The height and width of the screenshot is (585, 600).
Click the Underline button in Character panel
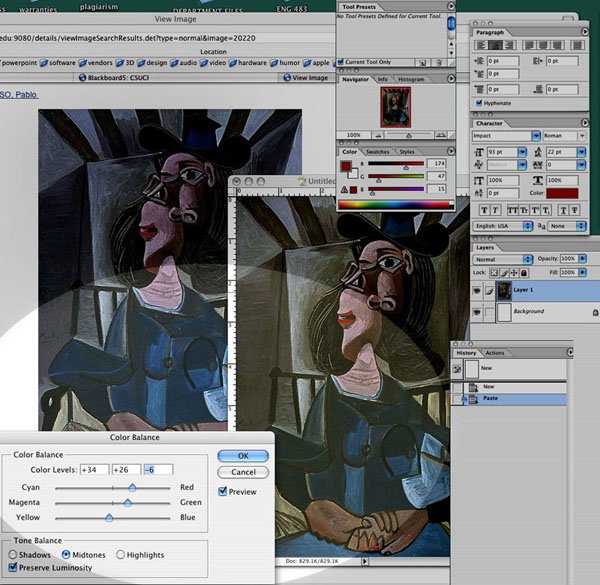(563, 210)
